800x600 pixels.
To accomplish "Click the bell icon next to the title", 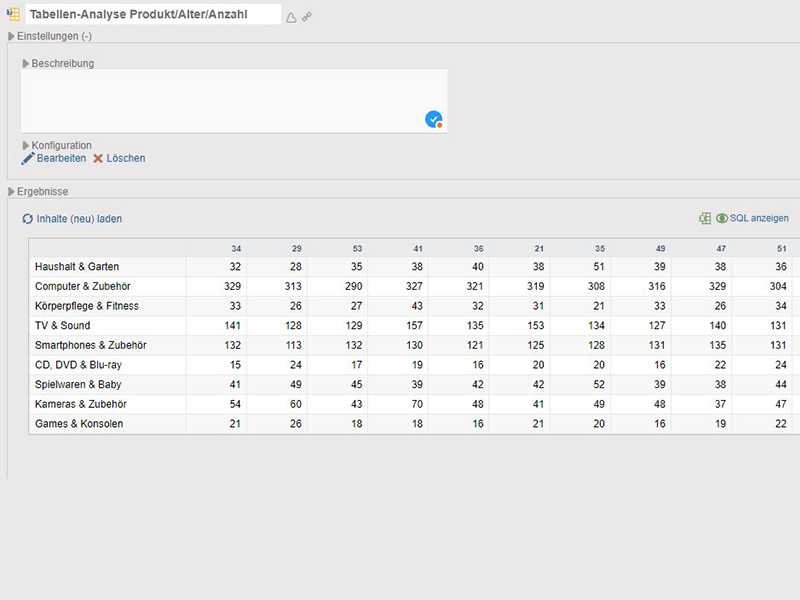I will 291,18.
